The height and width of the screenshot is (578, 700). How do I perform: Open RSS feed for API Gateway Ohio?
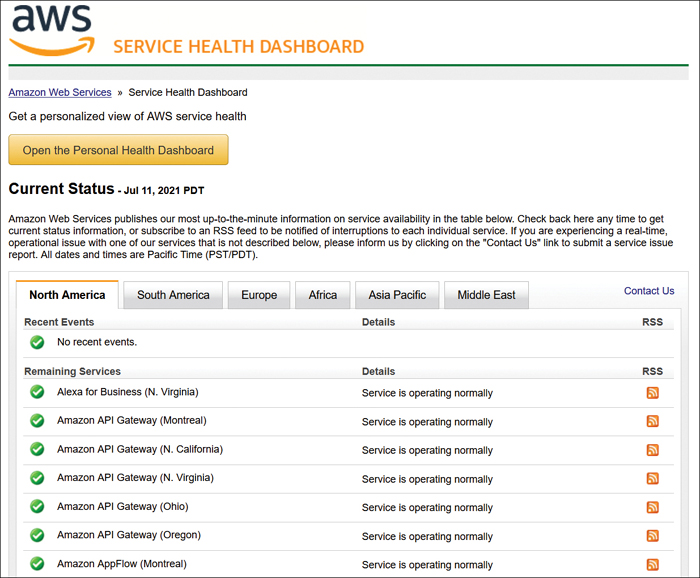coord(652,507)
